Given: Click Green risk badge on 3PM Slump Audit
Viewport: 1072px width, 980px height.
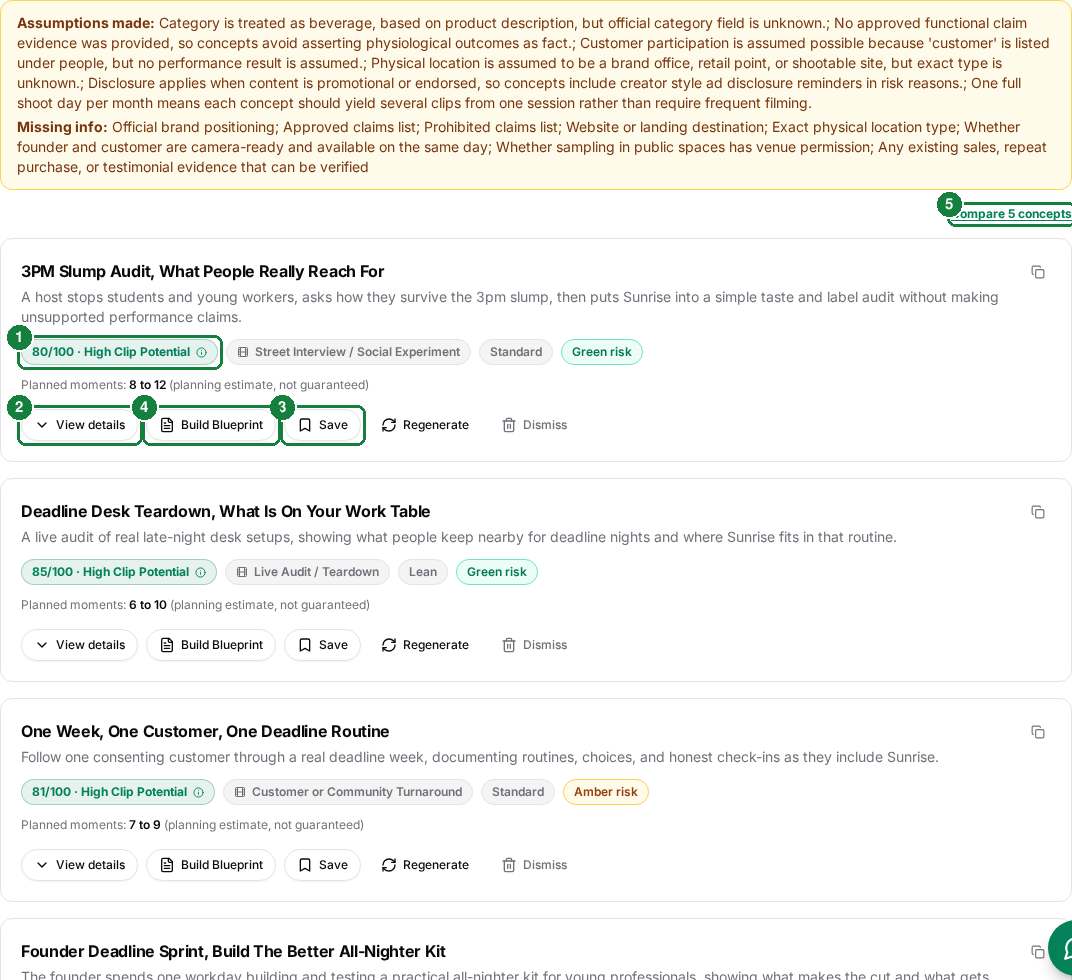Looking at the screenshot, I should point(602,352).
